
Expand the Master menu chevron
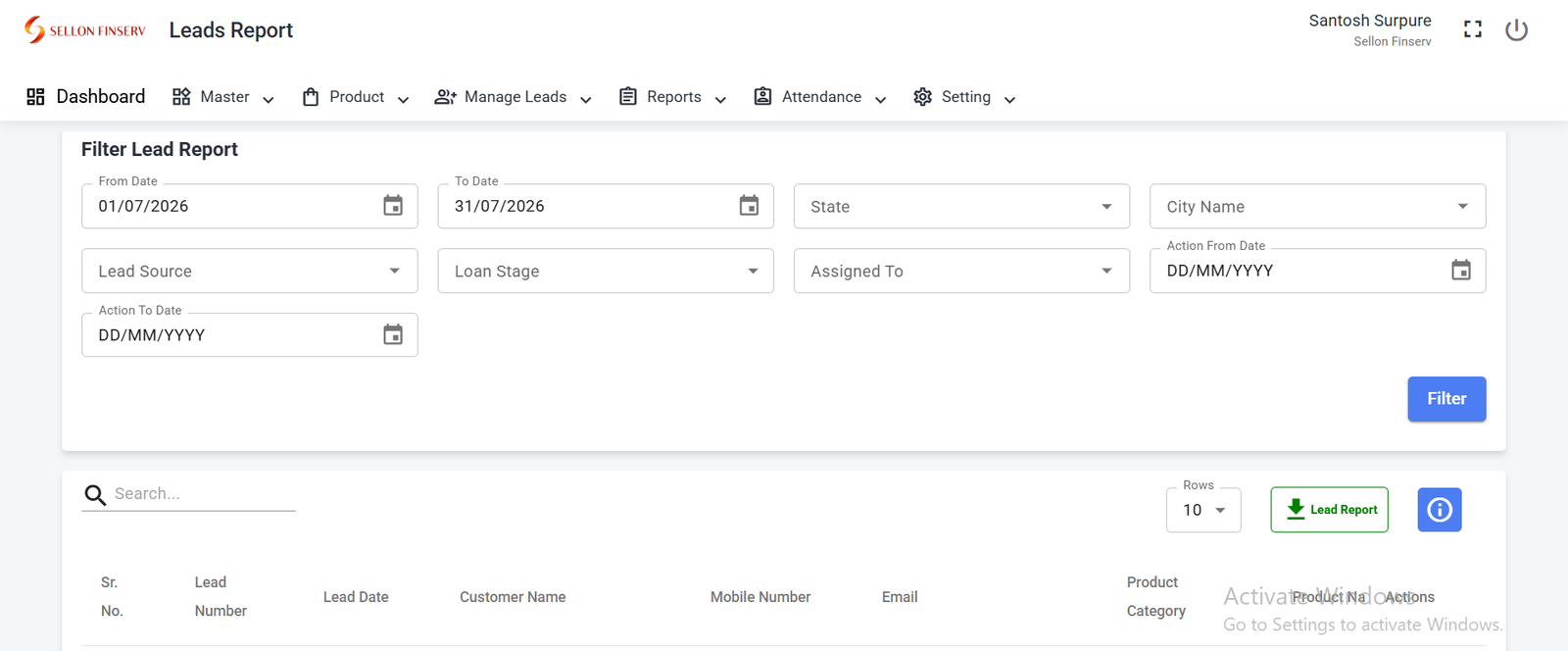click(x=268, y=99)
